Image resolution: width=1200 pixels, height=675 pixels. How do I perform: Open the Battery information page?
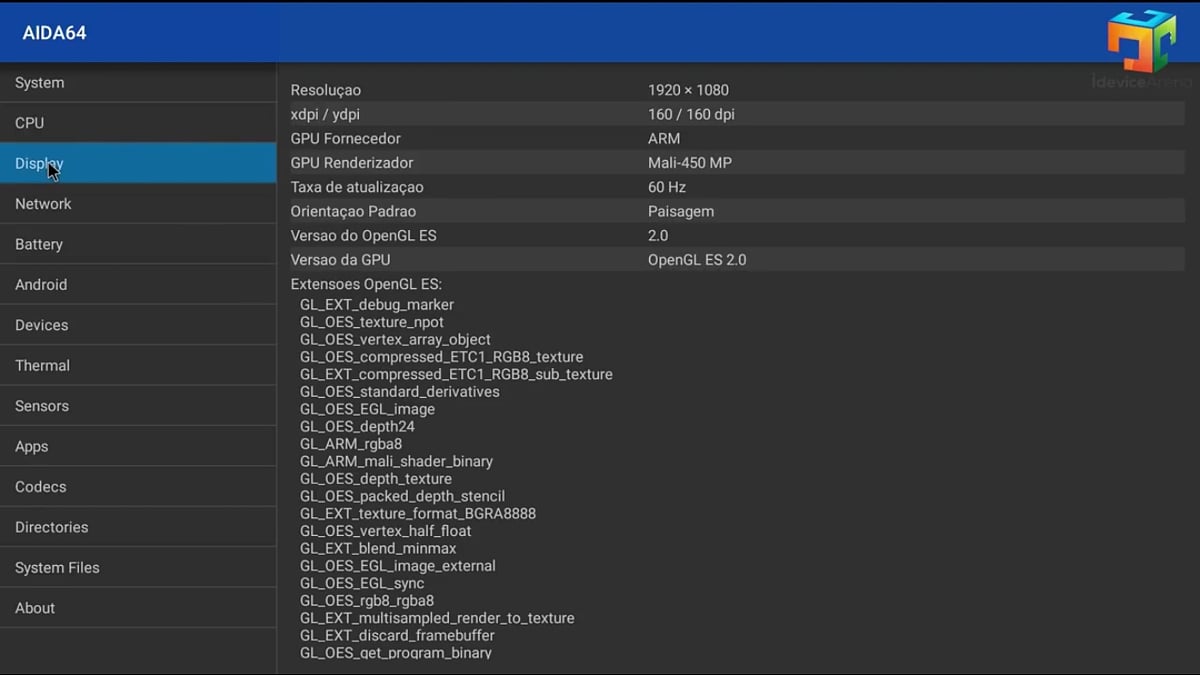click(x=39, y=244)
